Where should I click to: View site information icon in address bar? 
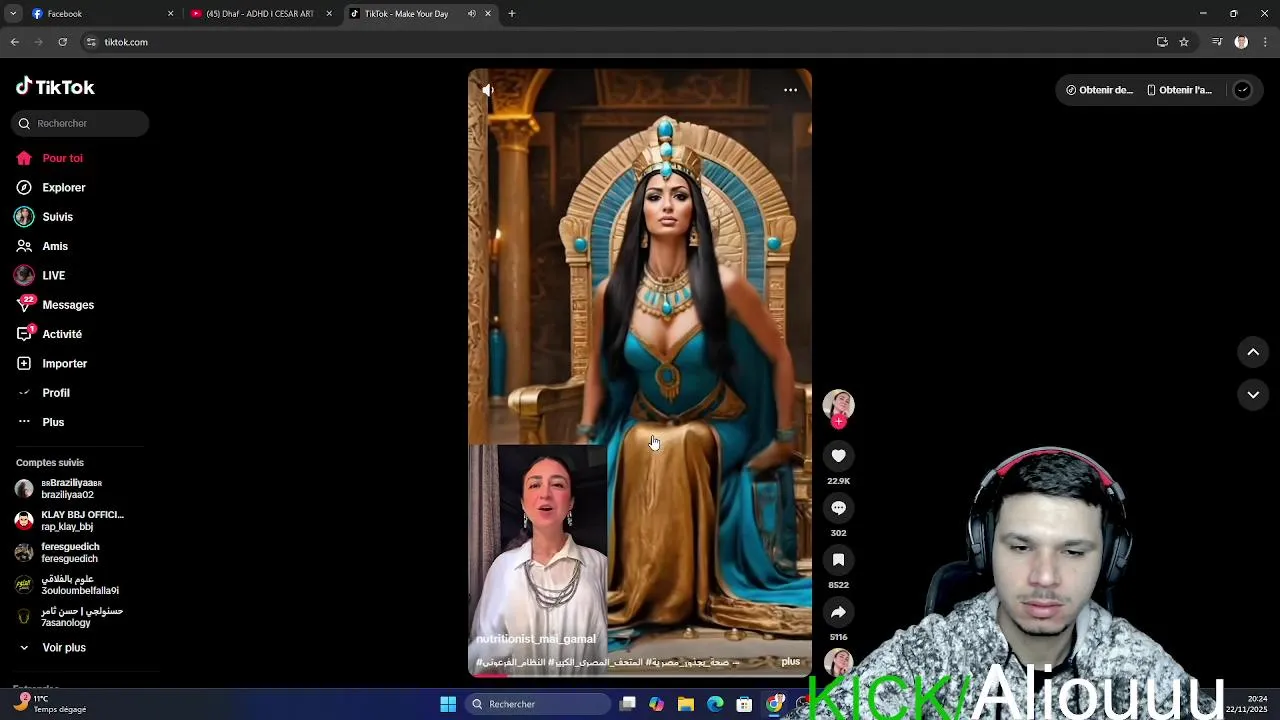click(91, 42)
